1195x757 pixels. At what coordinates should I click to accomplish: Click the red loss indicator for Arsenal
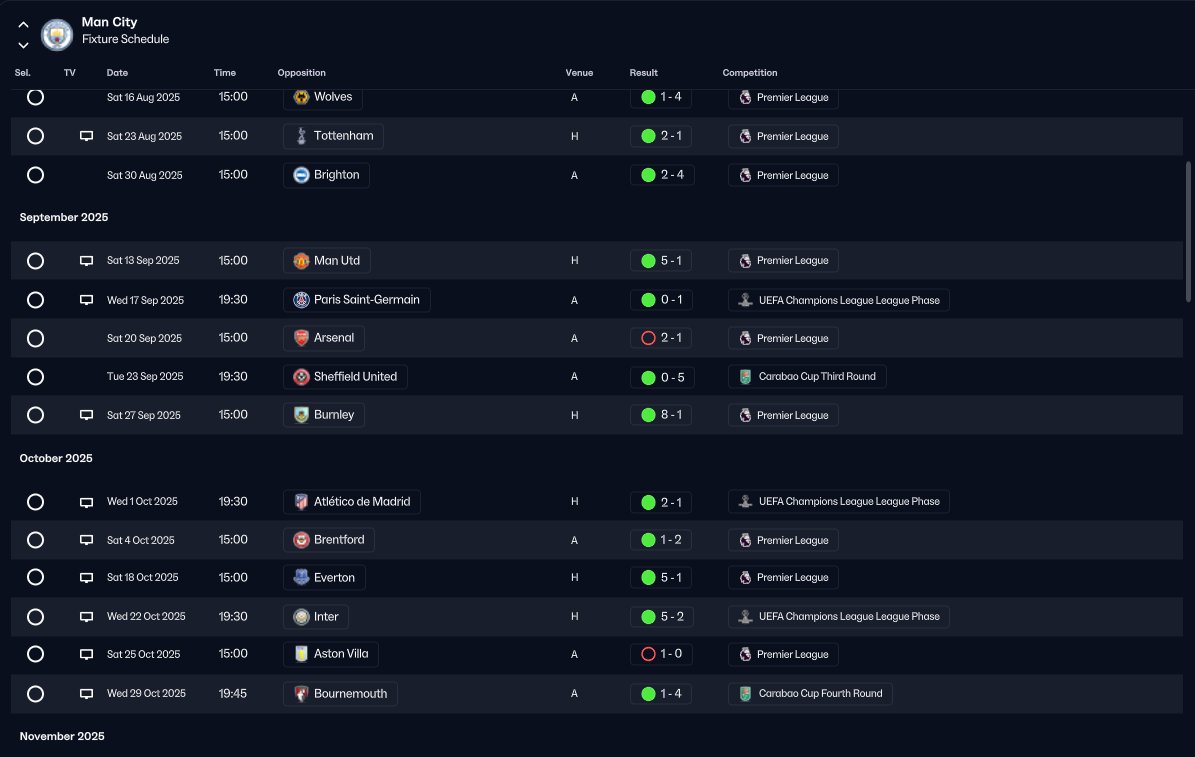tap(649, 338)
